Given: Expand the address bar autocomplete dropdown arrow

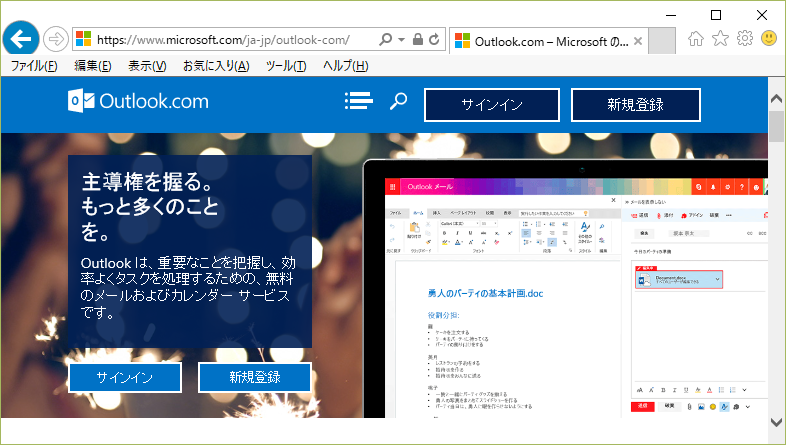Looking at the screenshot, I should pos(401,40).
